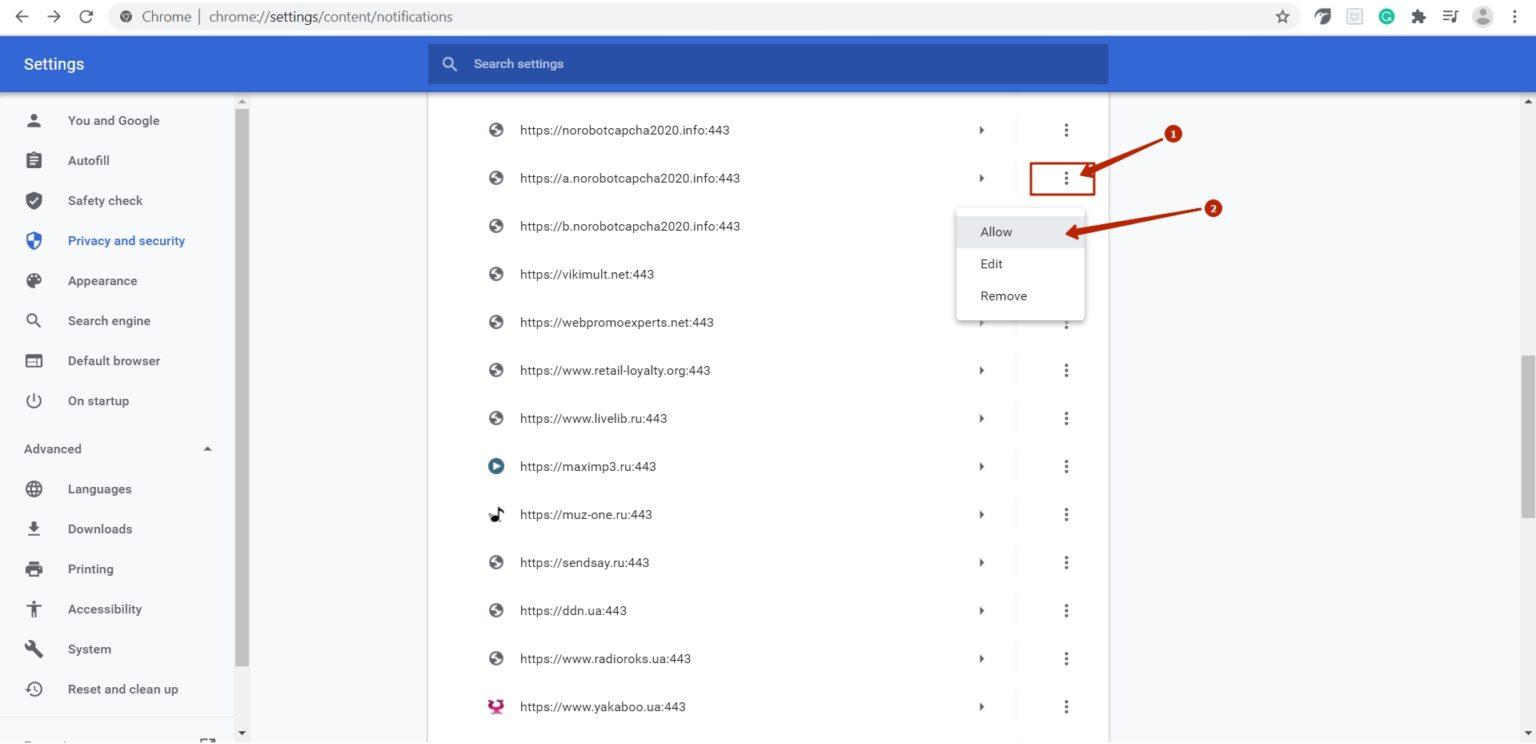The width and height of the screenshot is (1536, 744).
Task: Collapse the Advanced section in sidebar
Action: [x=207, y=449]
